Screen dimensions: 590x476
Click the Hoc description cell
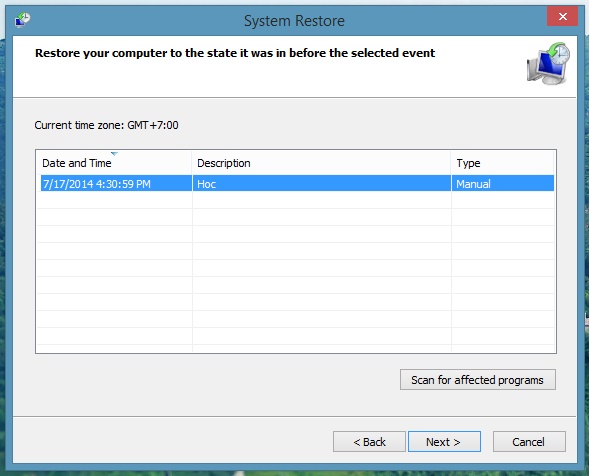click(x=207, y=184)
